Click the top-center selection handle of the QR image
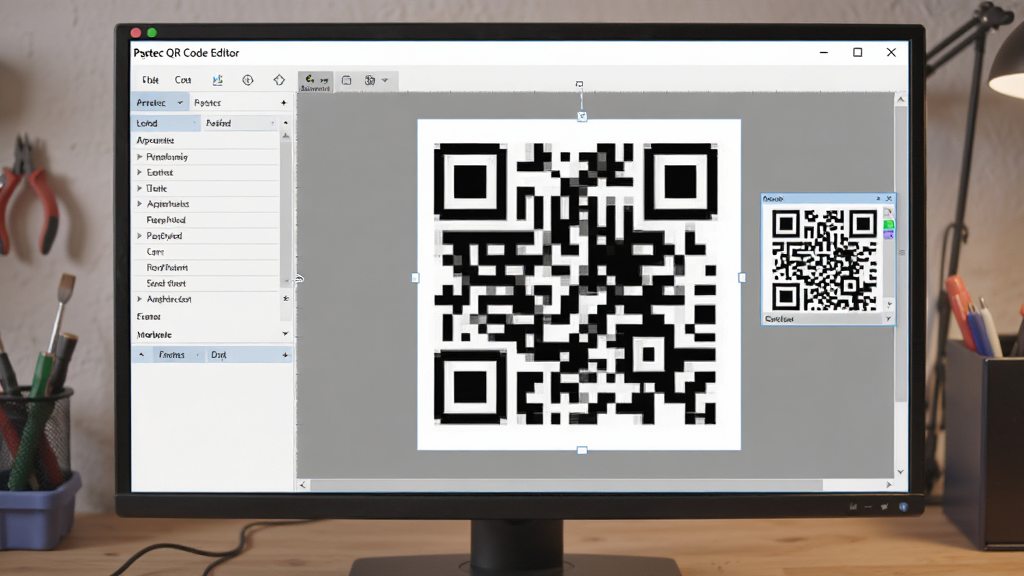The width and height of the screenshot is (1024, 576). coord(582,117)
